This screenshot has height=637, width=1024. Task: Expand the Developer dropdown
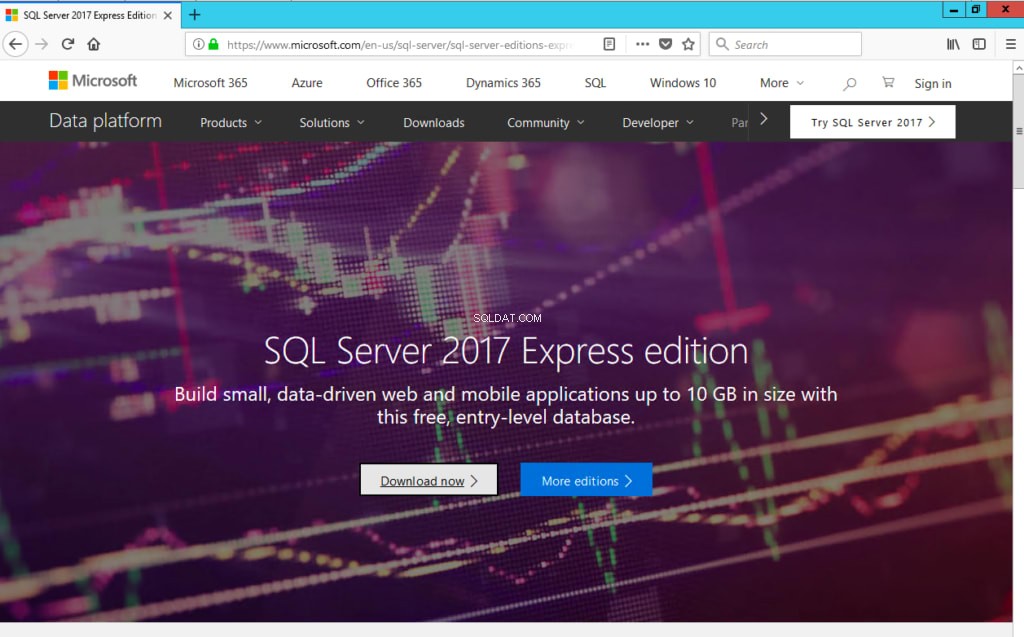tap(658, 123)
